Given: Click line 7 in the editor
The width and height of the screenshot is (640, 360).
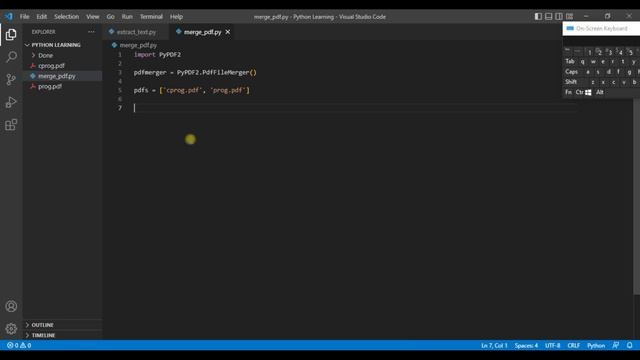Looking at the screenshot, I should click(x=355, y=108).
